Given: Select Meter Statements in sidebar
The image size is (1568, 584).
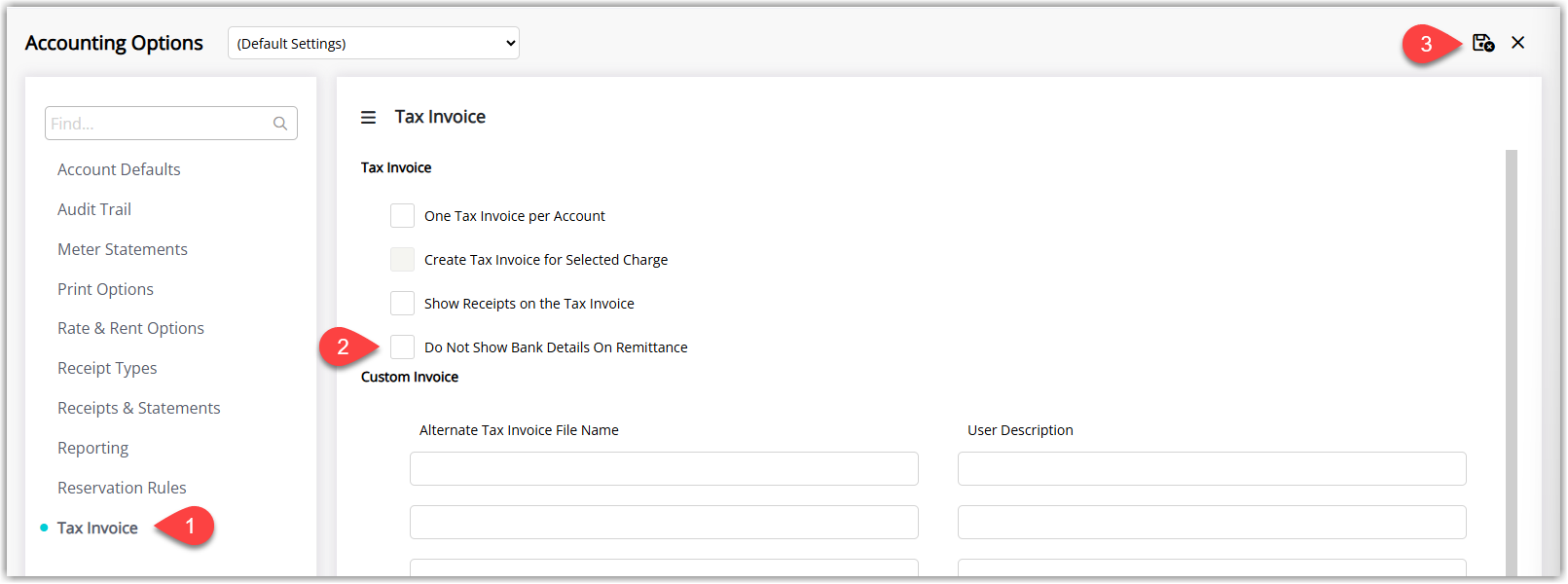Looking at the screenshot, I should point(123,249).
